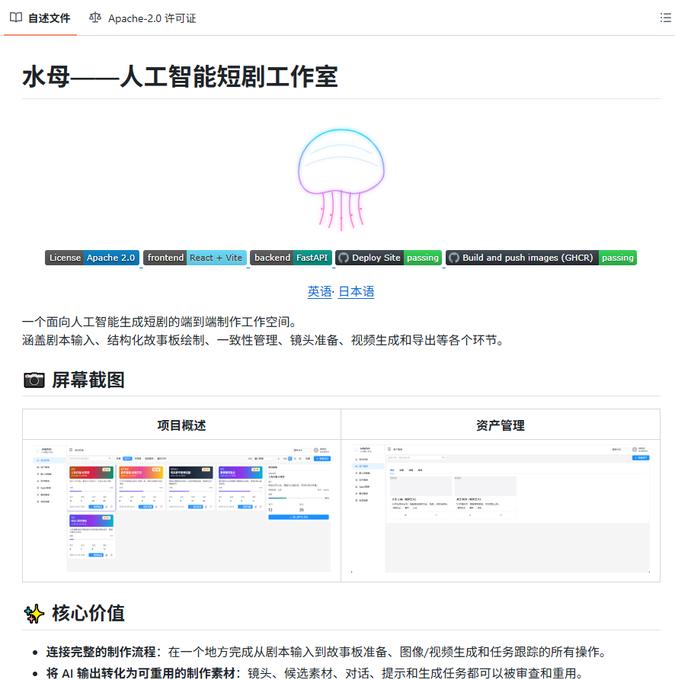Click the description line starting 涵盖剧本输入
Viewport: 675px width, 680px height.
(264, 340)
